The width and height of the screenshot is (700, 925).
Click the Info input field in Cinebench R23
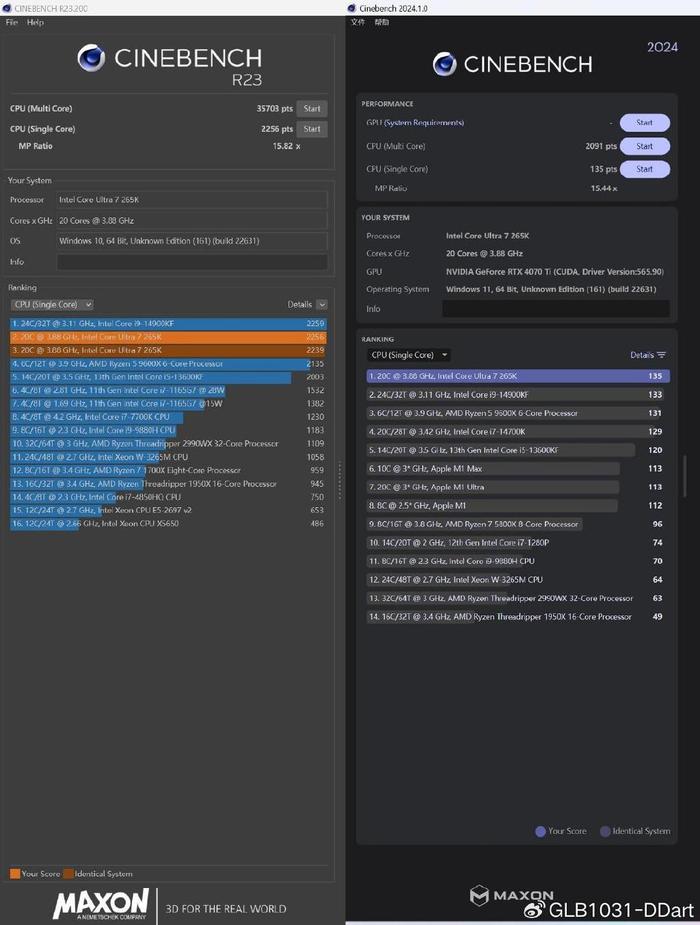[192, 262]
